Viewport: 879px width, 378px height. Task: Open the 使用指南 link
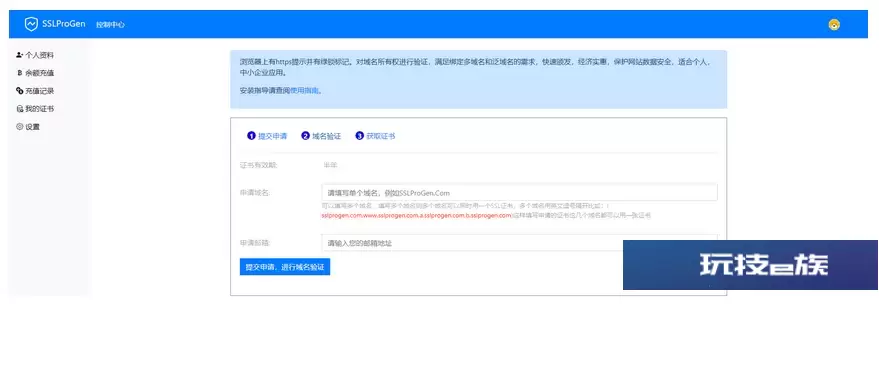click(x=304, y=90)
